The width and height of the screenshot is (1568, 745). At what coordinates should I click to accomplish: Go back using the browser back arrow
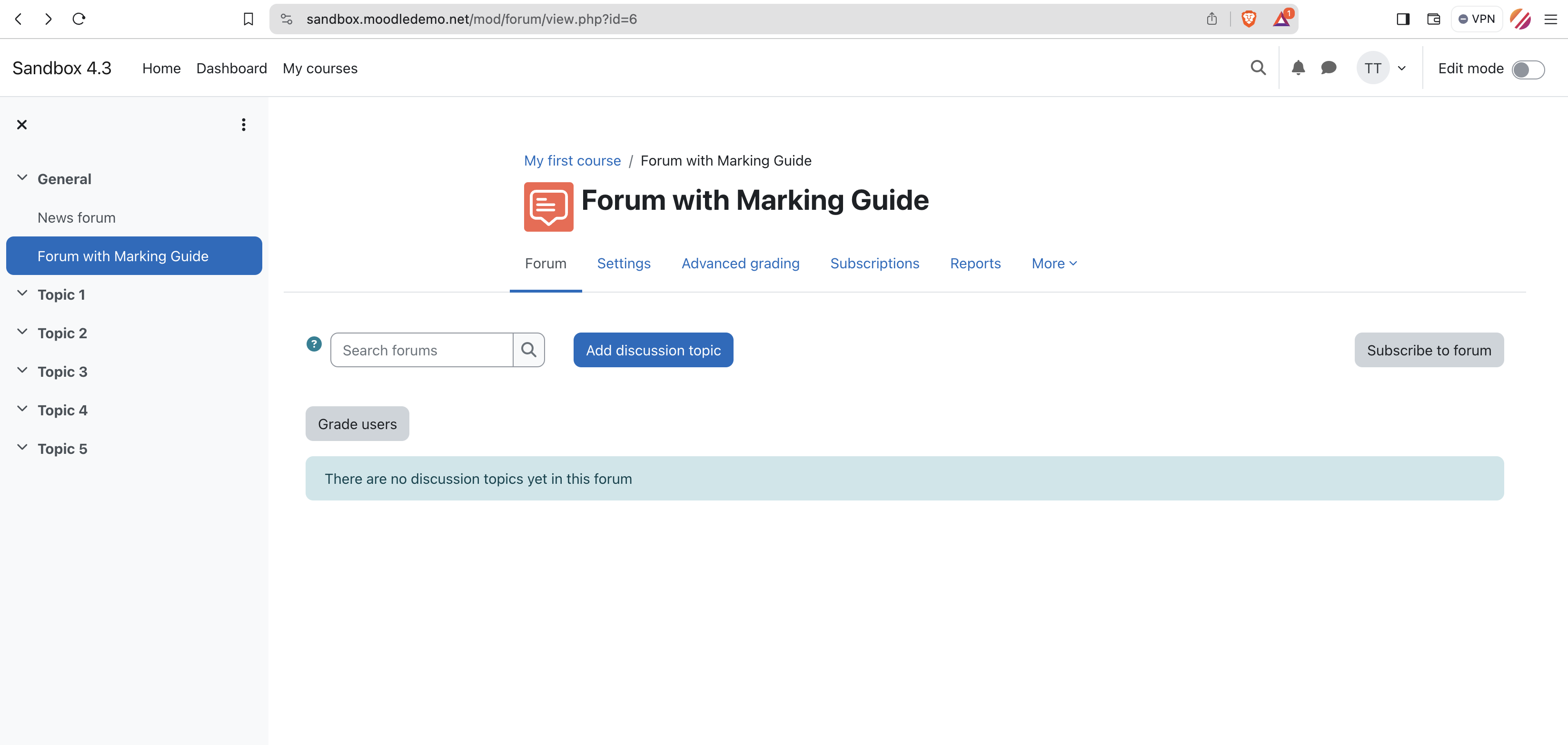tap(18, 19)
